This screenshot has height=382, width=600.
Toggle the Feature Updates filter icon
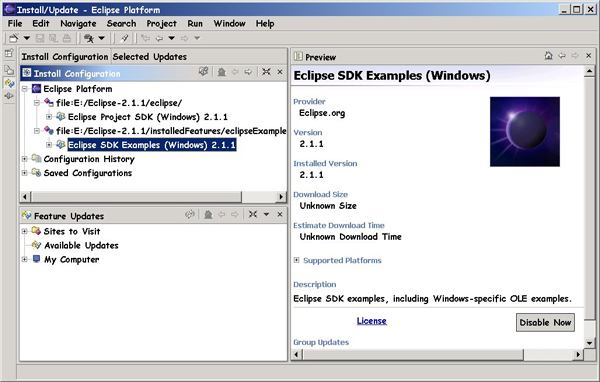pos(190,214)
